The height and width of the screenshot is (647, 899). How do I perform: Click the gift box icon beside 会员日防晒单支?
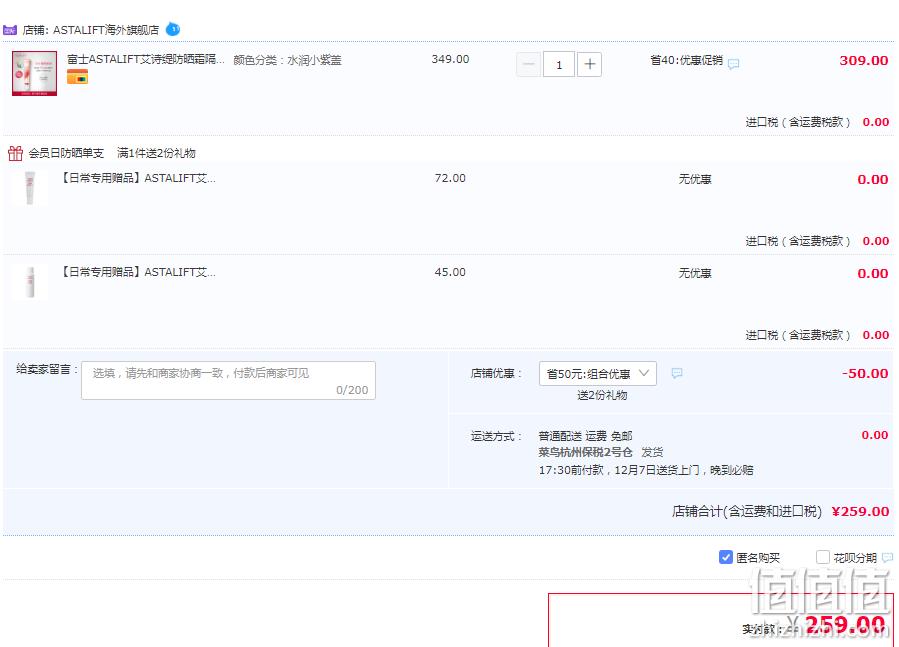(15, 153)
